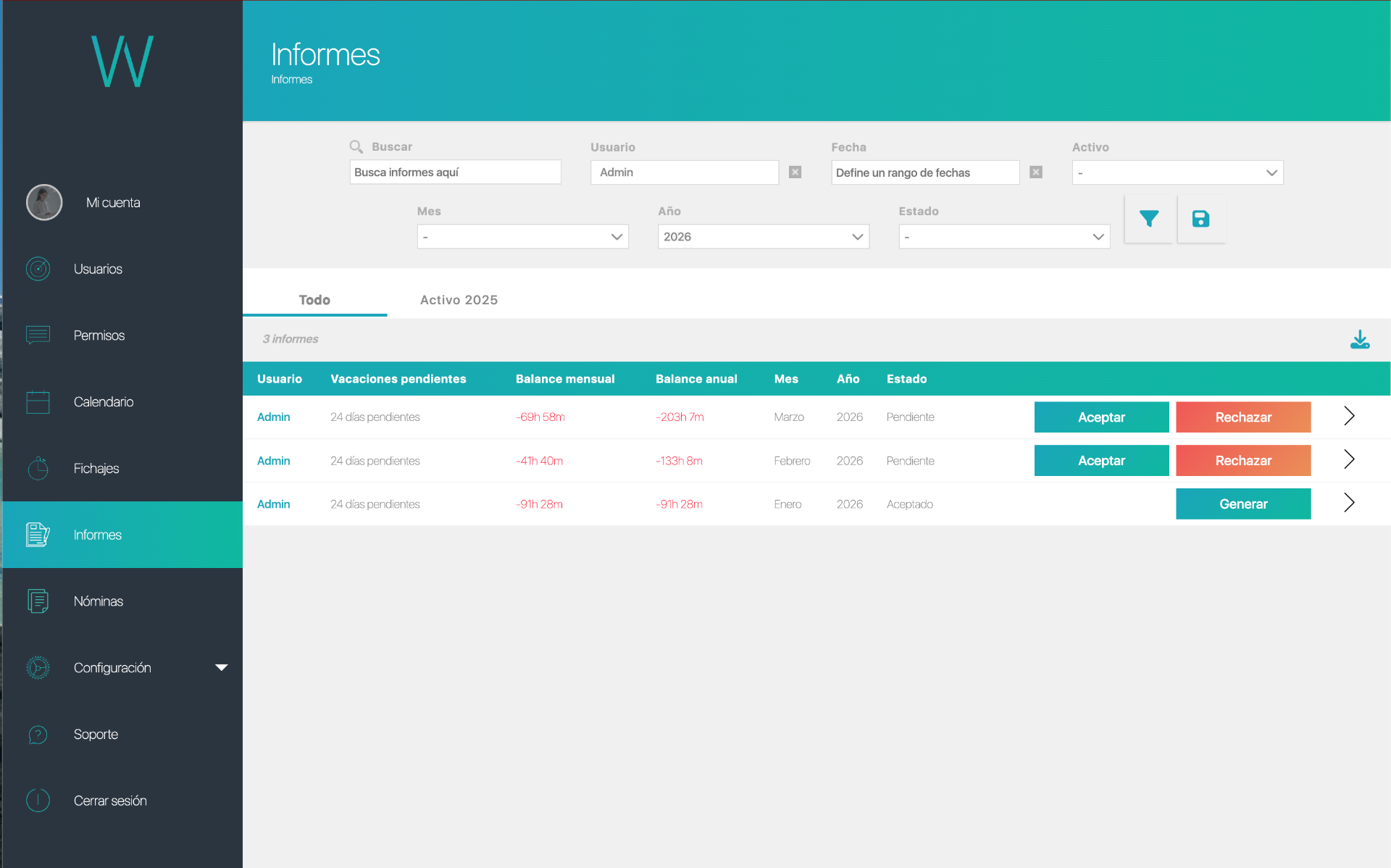Clear the Usuario Admin filter
This screenshot has width=1391, height=868.
(x=795, y=172)
